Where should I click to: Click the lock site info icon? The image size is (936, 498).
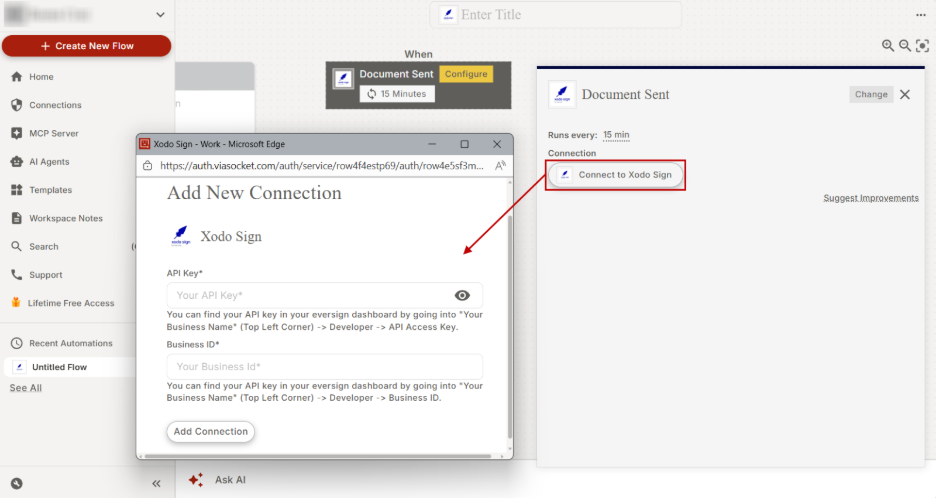147,166
